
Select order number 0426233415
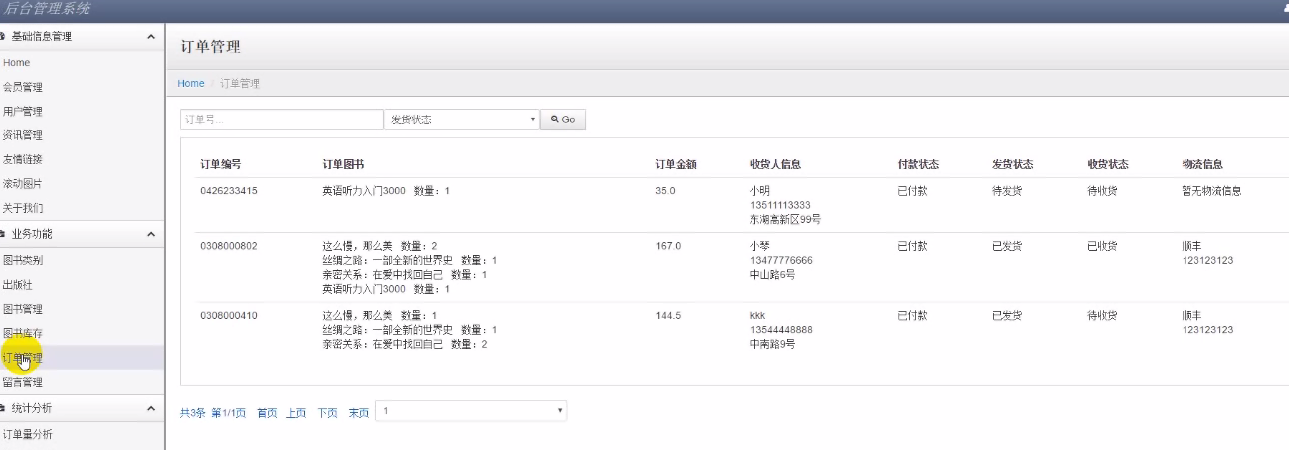(229, 190)
